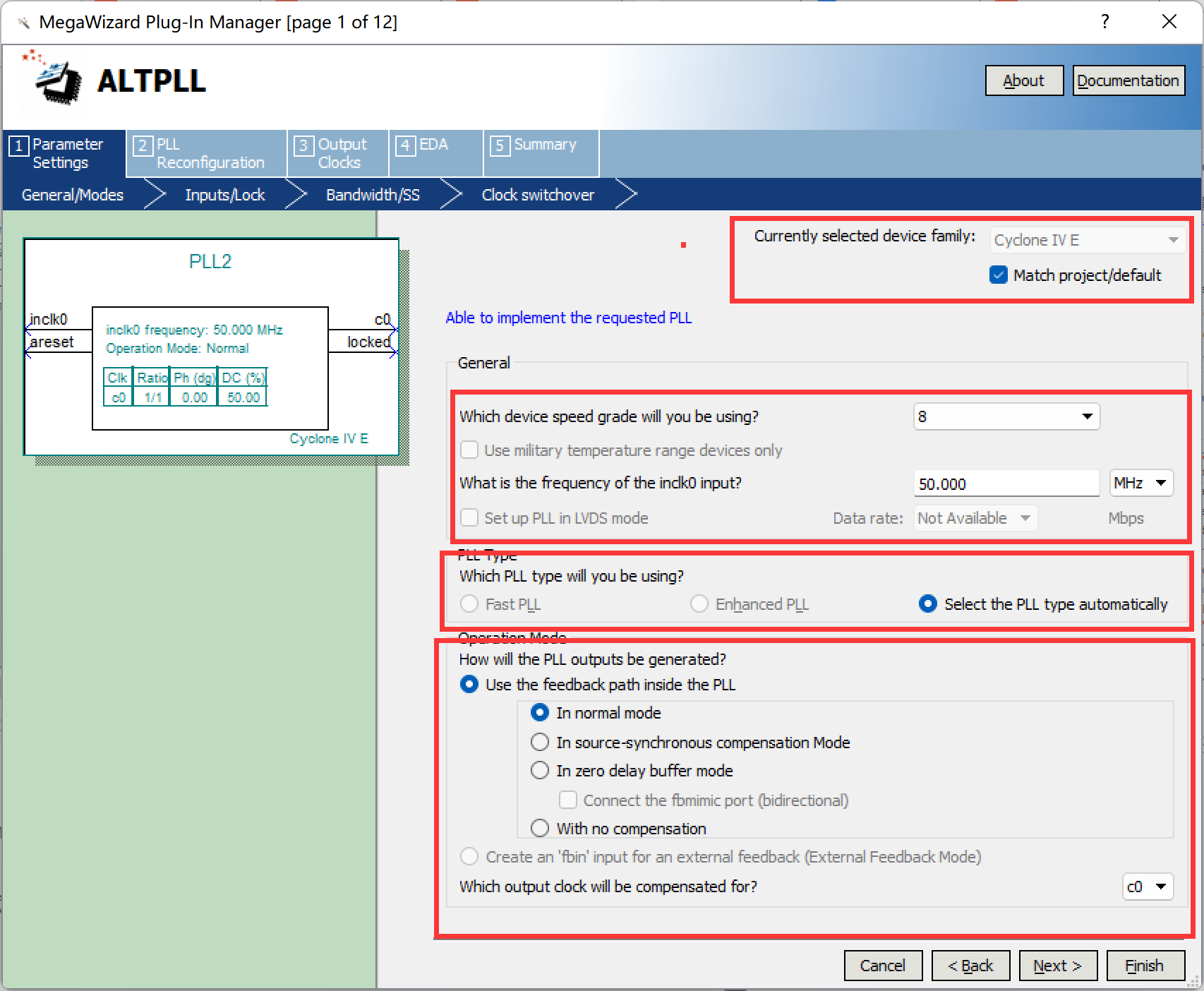Click the inclk0 port label in diagram

[49, 320]
